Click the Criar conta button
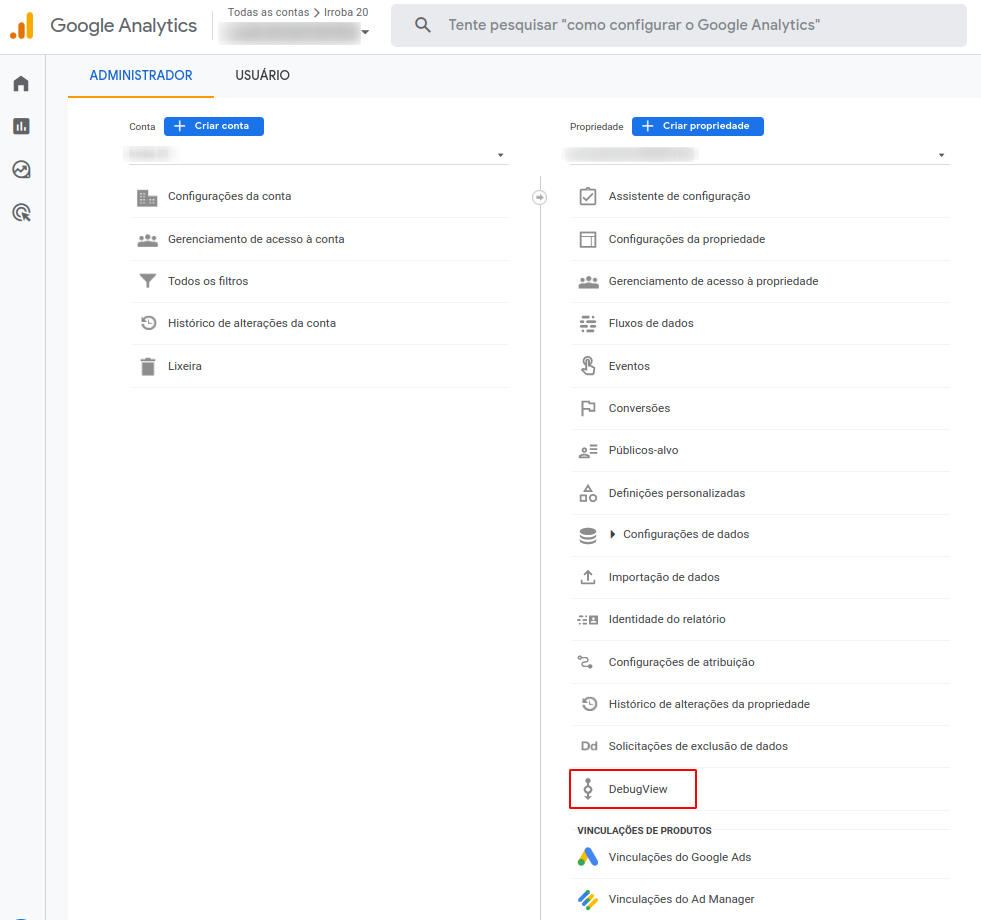 [214, 126]
